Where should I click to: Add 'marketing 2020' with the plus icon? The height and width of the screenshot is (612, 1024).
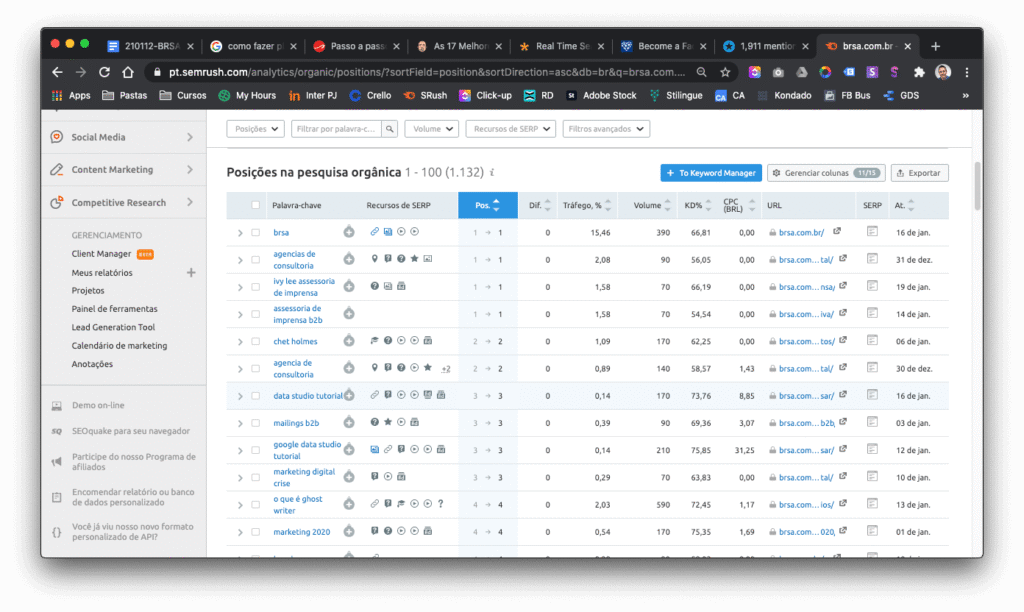point(349,532)
